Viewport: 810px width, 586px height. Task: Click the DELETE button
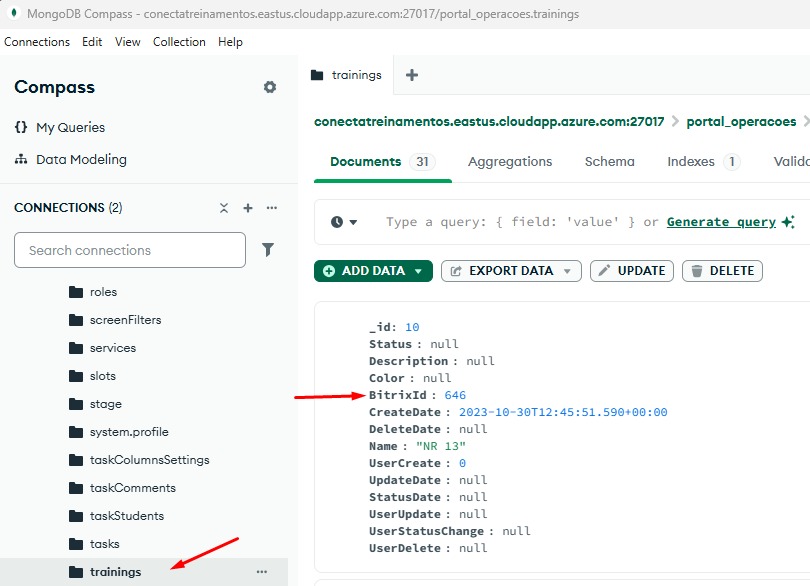coord(722,271)
